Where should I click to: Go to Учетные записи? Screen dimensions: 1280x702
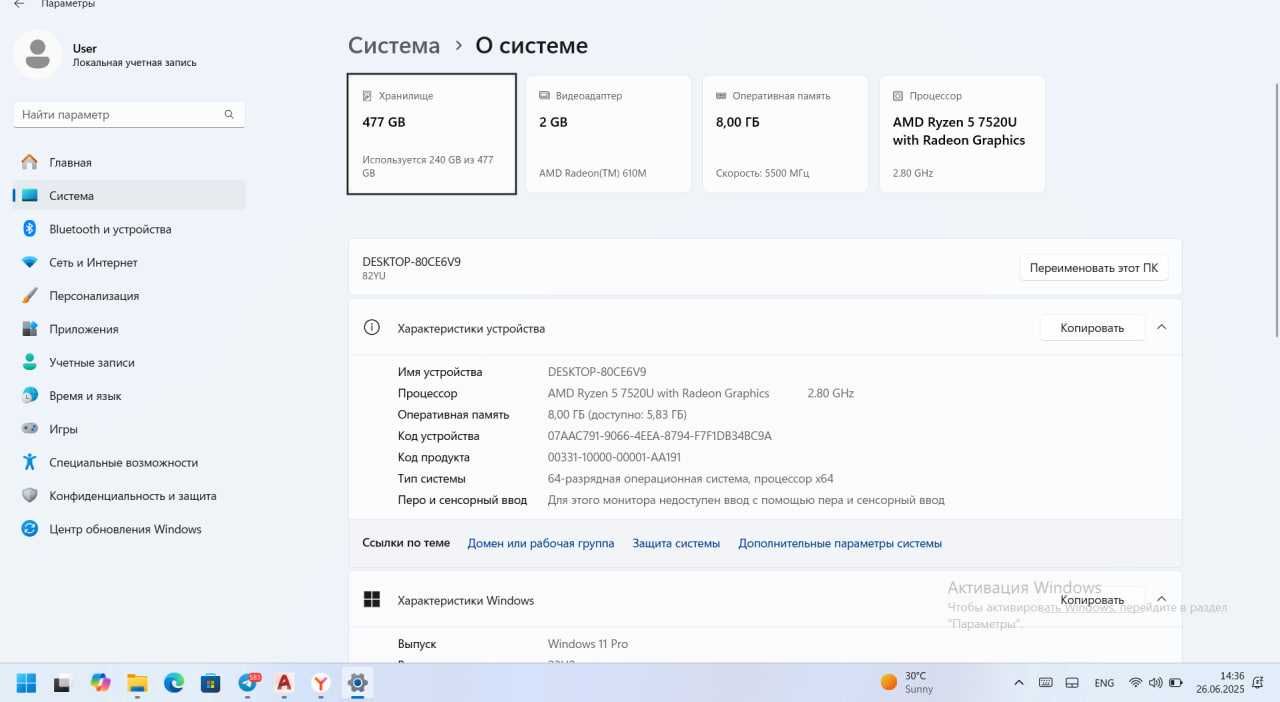pyautogui.click(x=129, y=362)
